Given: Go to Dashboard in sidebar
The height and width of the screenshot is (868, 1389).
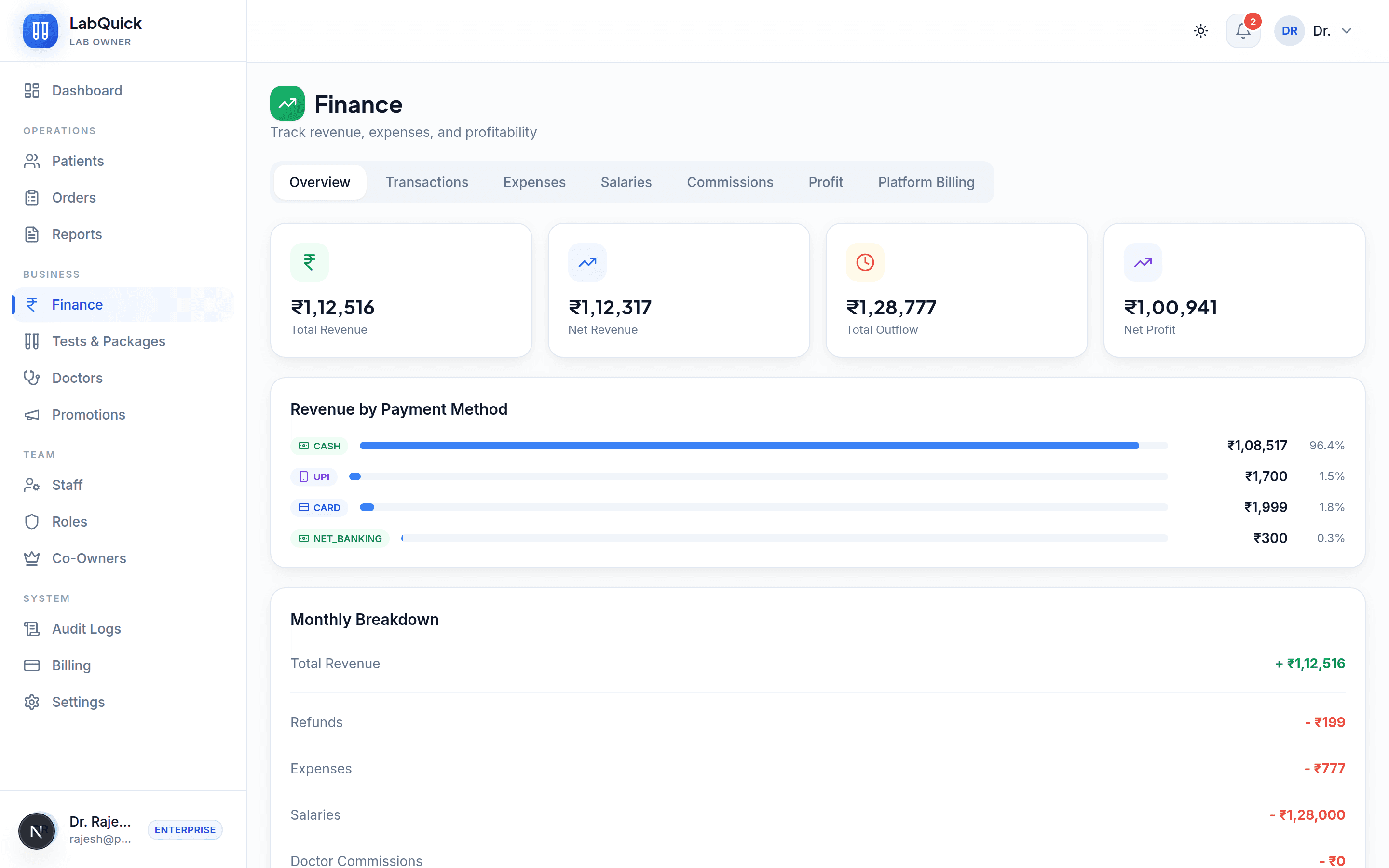Looking at the screenshot, I should click(123, 91).
